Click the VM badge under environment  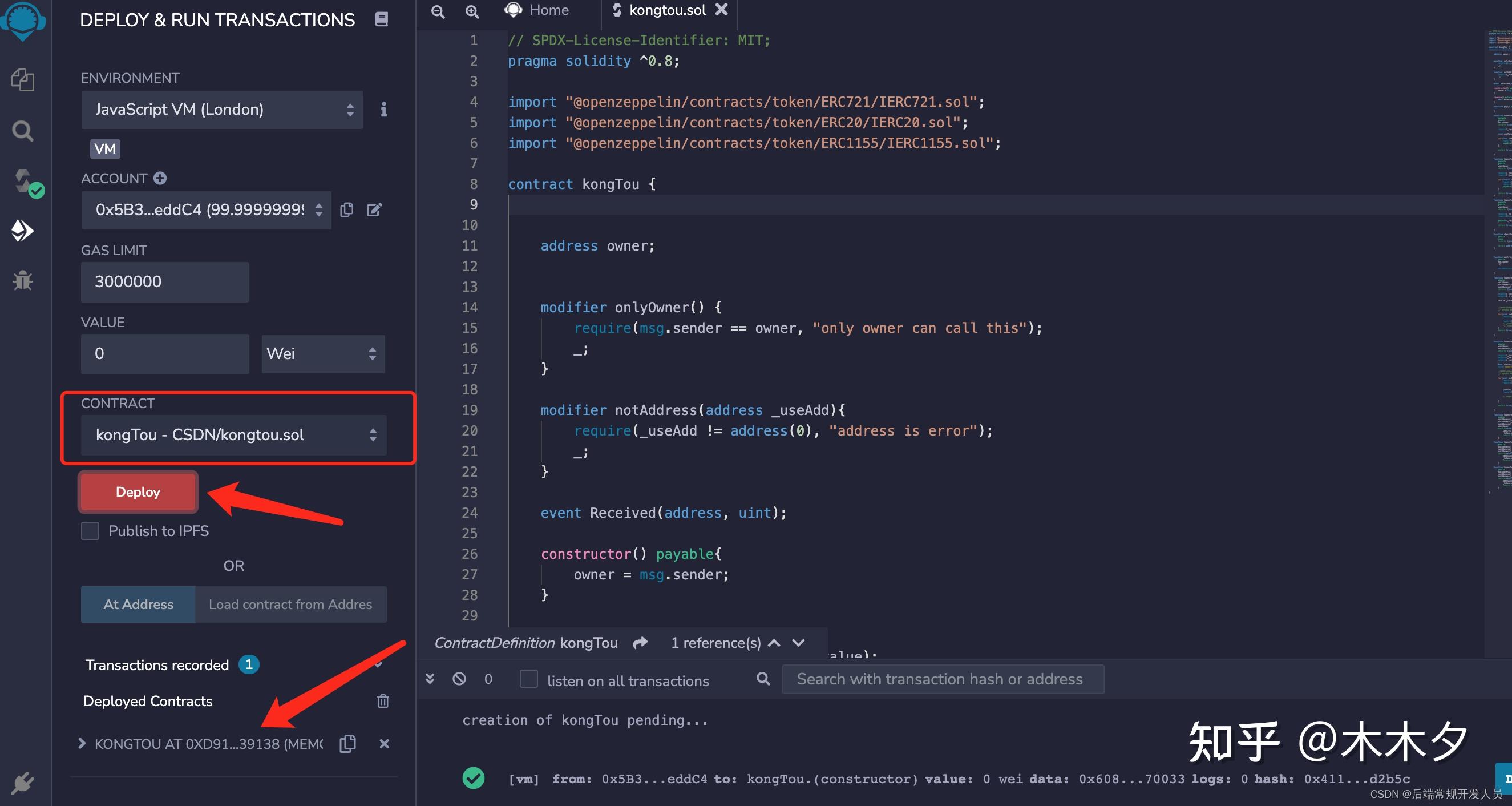tap(105, 148)
